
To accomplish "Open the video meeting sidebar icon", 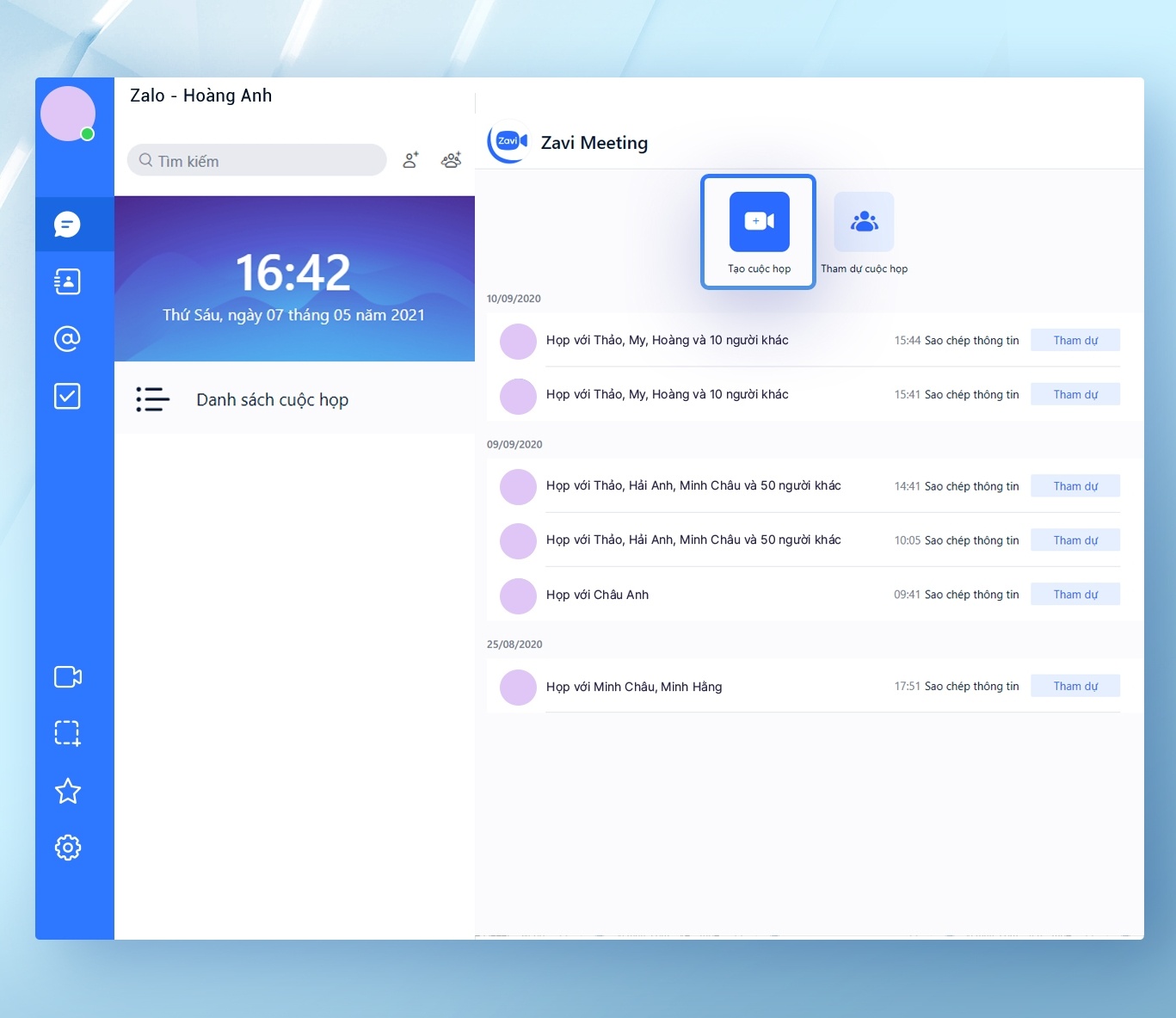I will click(x=68, y=677).
